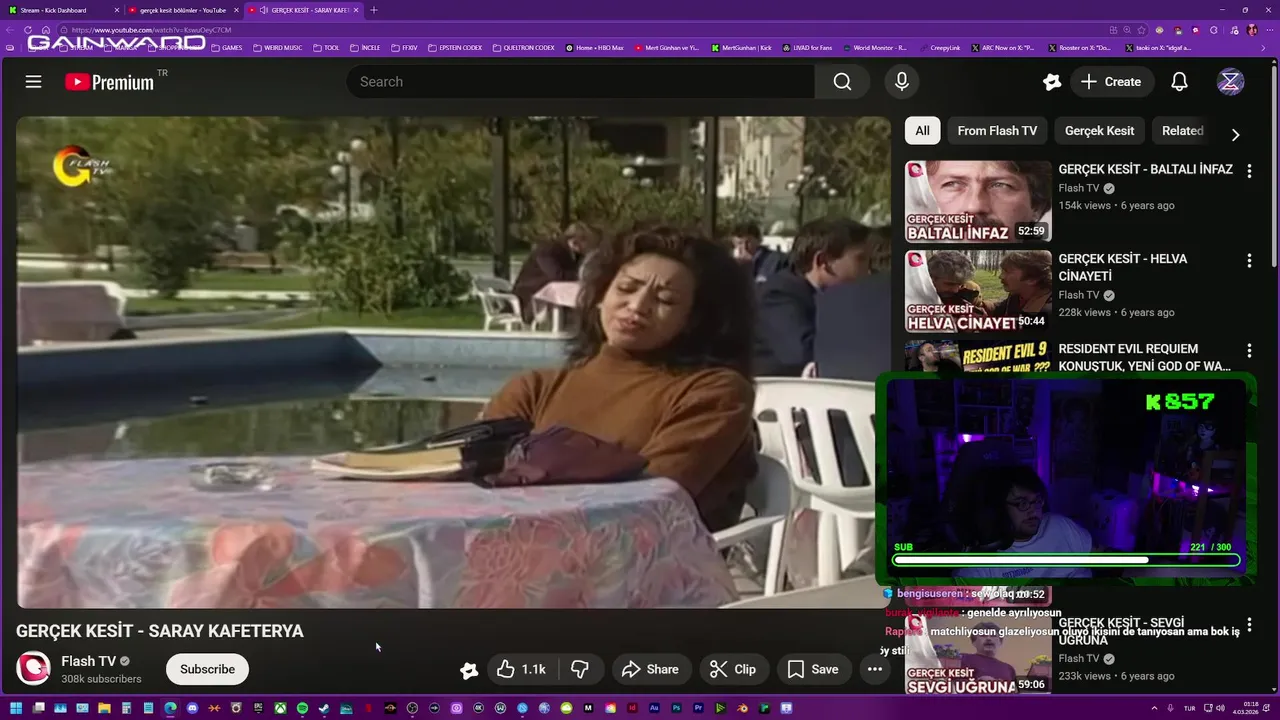
Task: Open the WEIRD MUSIC bookmark folder
Action: click(278, 47)
